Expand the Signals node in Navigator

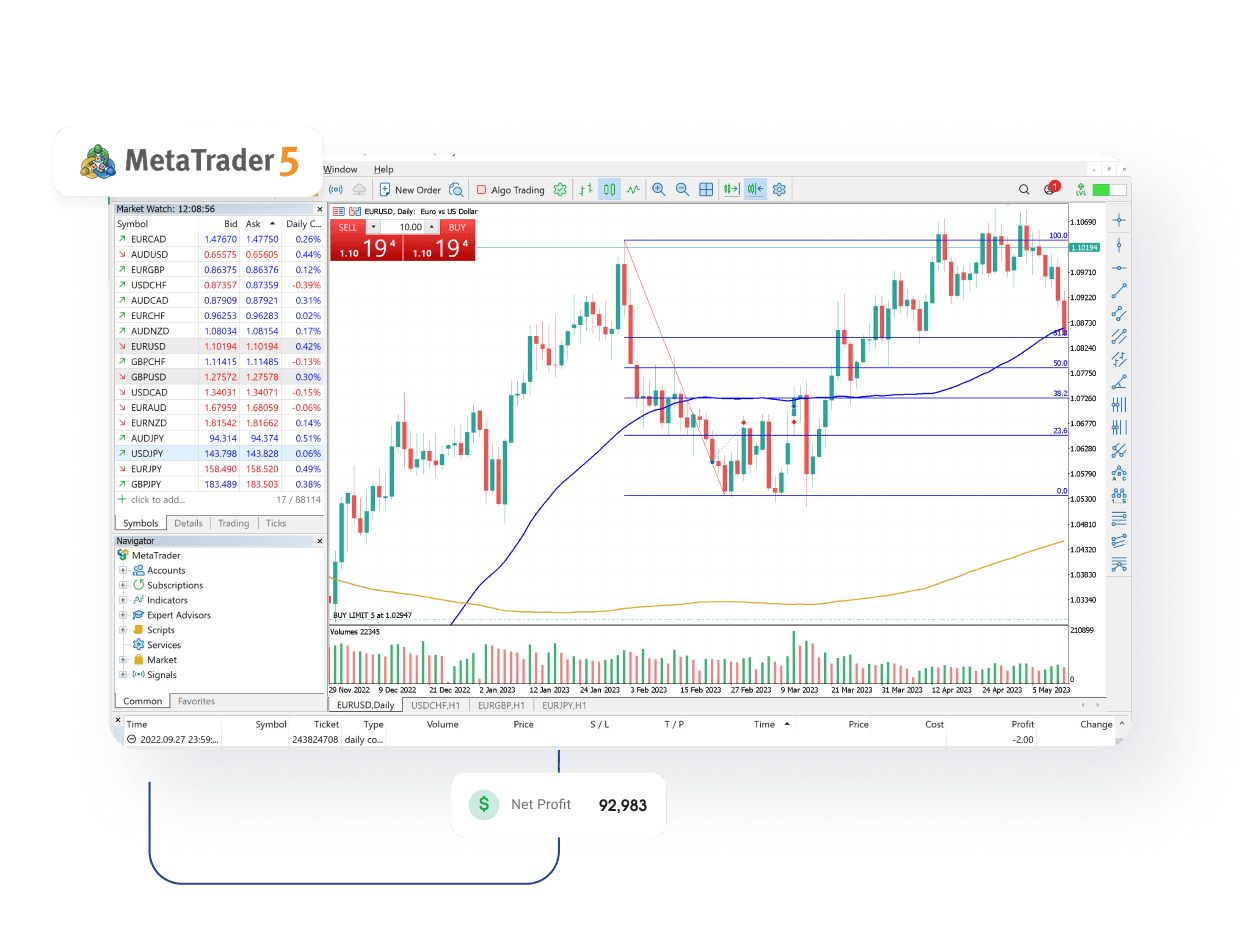tap(123, 675)
